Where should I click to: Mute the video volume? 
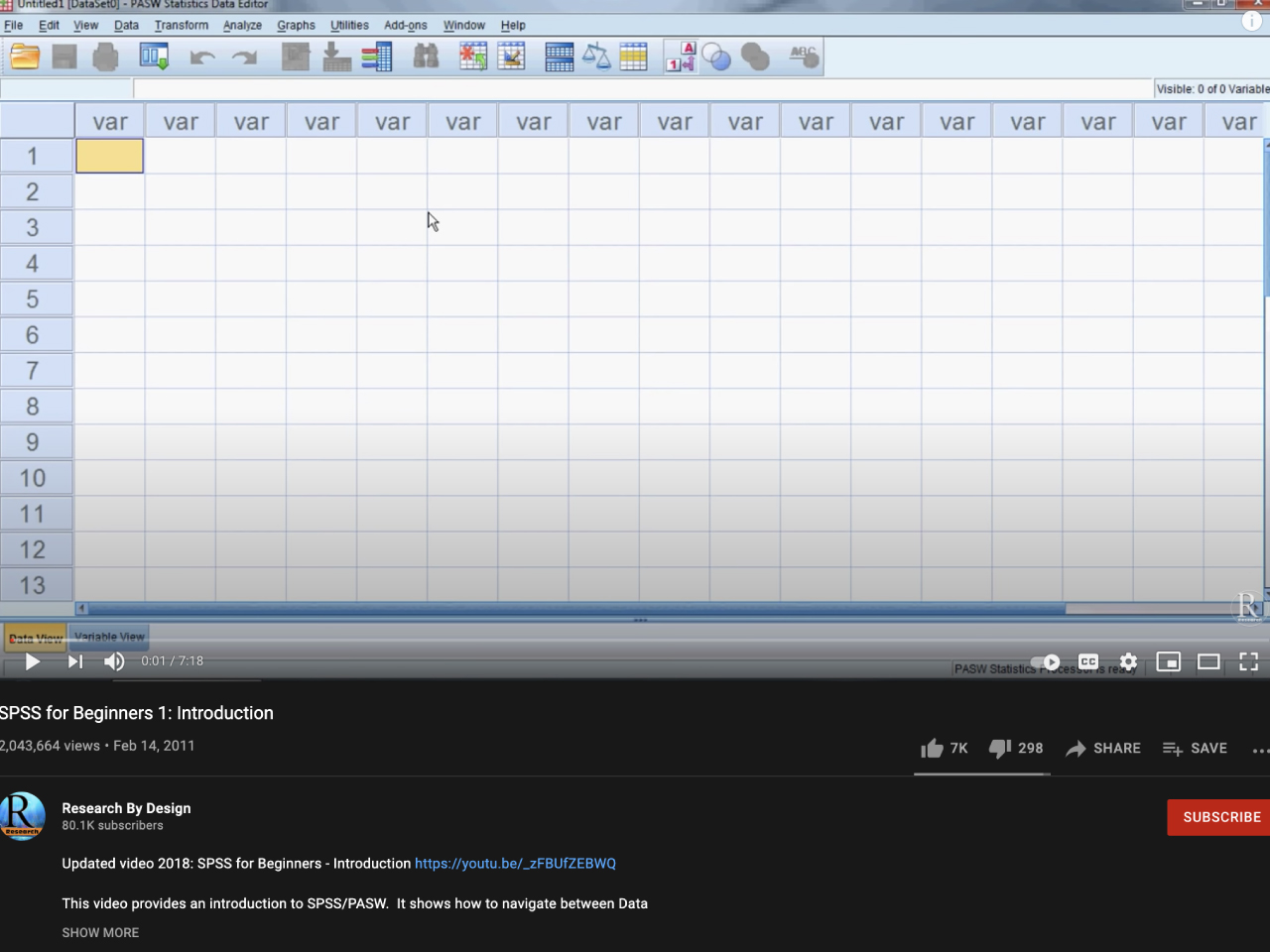click(114, 661)
